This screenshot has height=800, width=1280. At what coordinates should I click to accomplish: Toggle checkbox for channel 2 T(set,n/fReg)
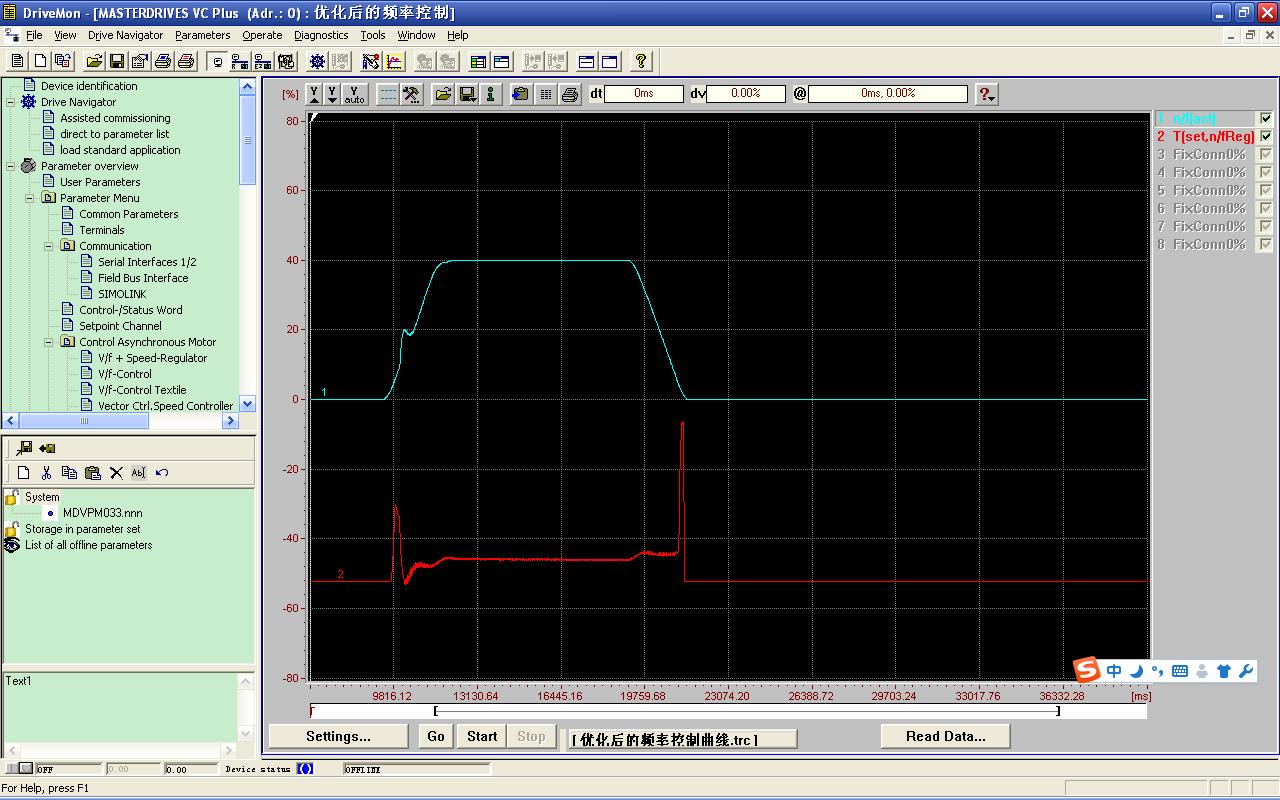point(1266,137)
